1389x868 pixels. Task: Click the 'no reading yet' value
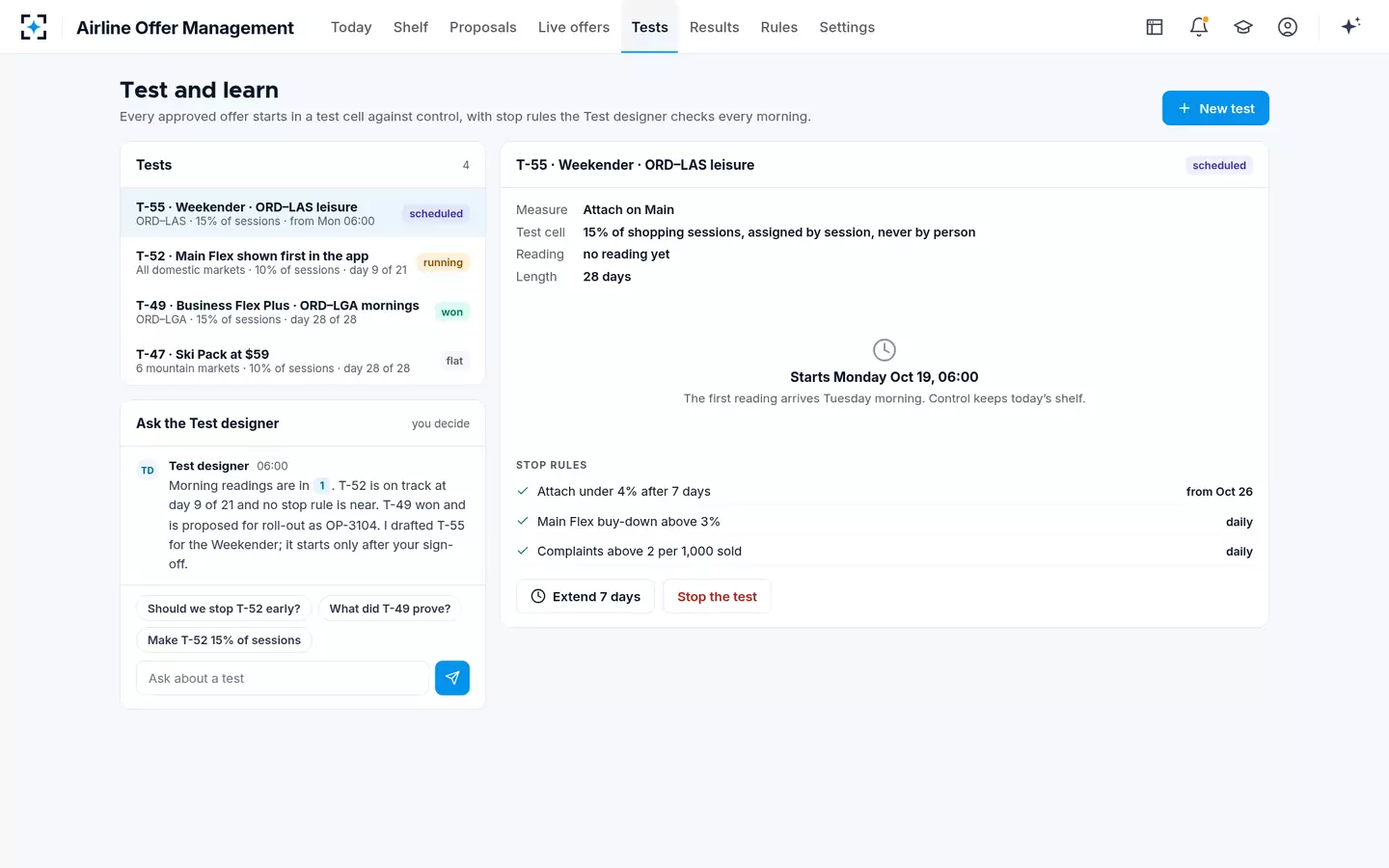point(626,255)
